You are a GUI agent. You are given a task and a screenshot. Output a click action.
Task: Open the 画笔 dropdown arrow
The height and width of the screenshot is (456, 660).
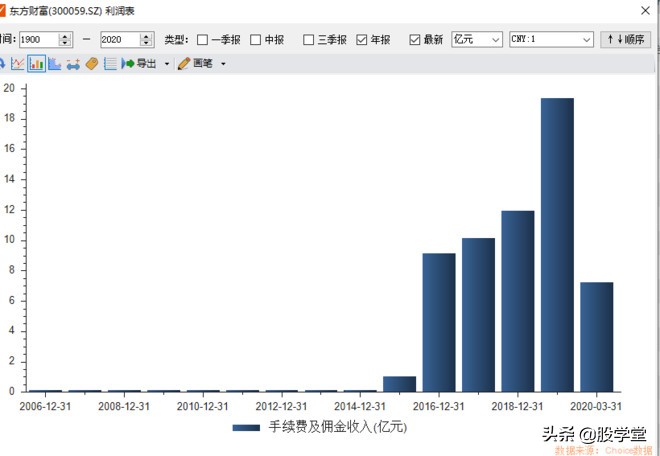point(223,64)
